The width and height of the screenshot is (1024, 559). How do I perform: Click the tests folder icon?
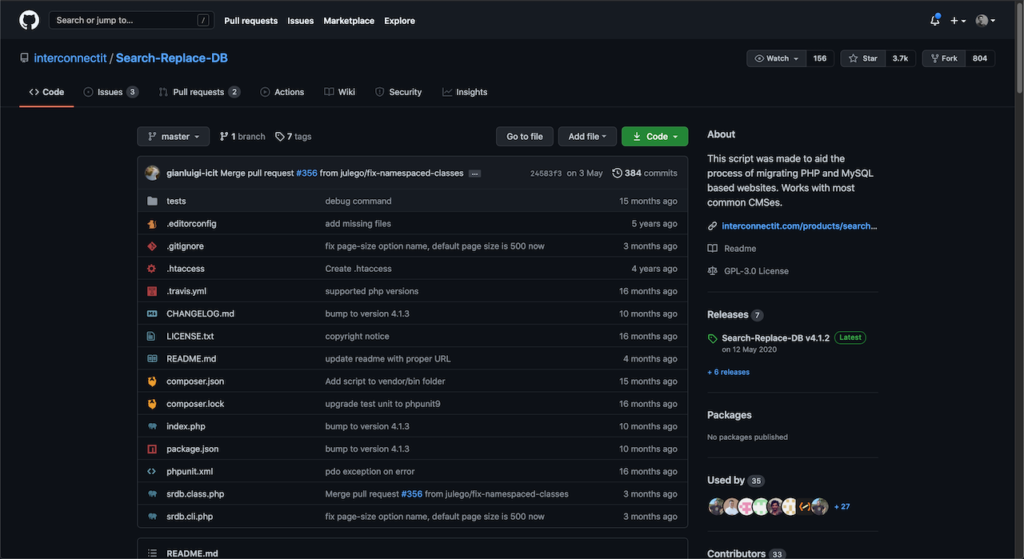tap(152, 201)
